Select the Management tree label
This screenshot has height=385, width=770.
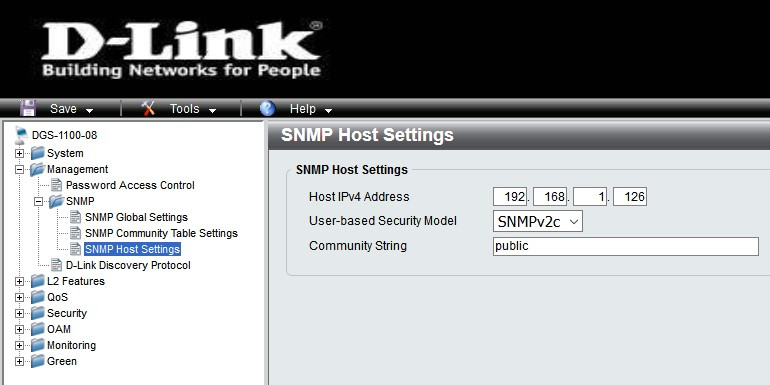coord(78,169)
